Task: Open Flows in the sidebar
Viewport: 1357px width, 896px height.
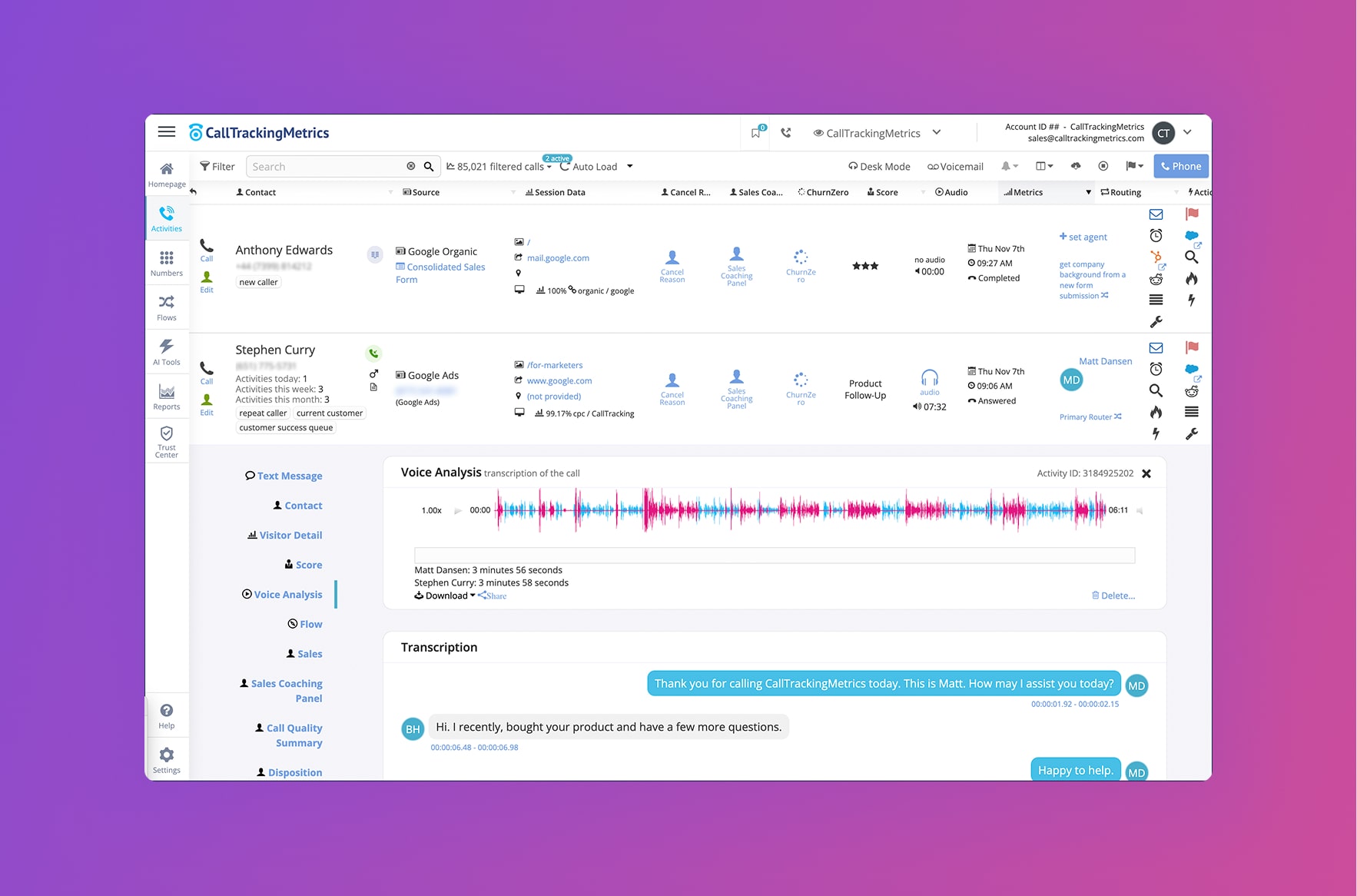Action: click(x=167, y=307)
